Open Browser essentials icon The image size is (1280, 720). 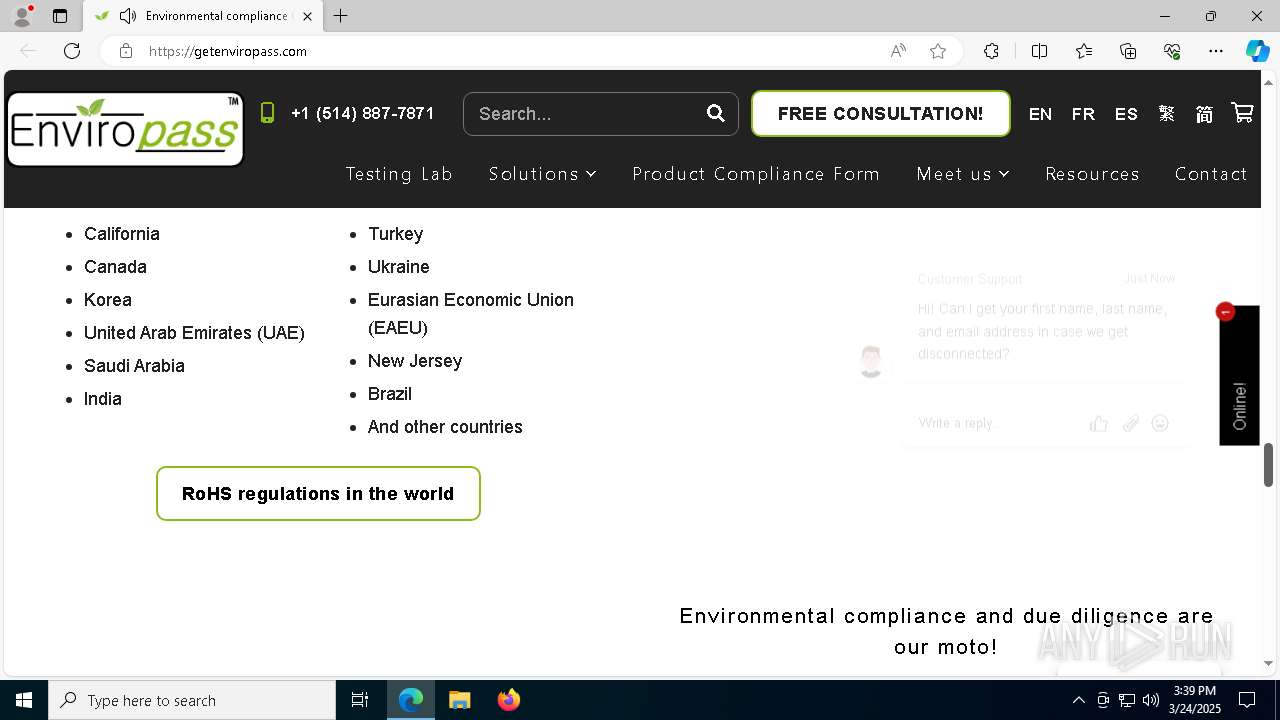tap(1172, 51)
